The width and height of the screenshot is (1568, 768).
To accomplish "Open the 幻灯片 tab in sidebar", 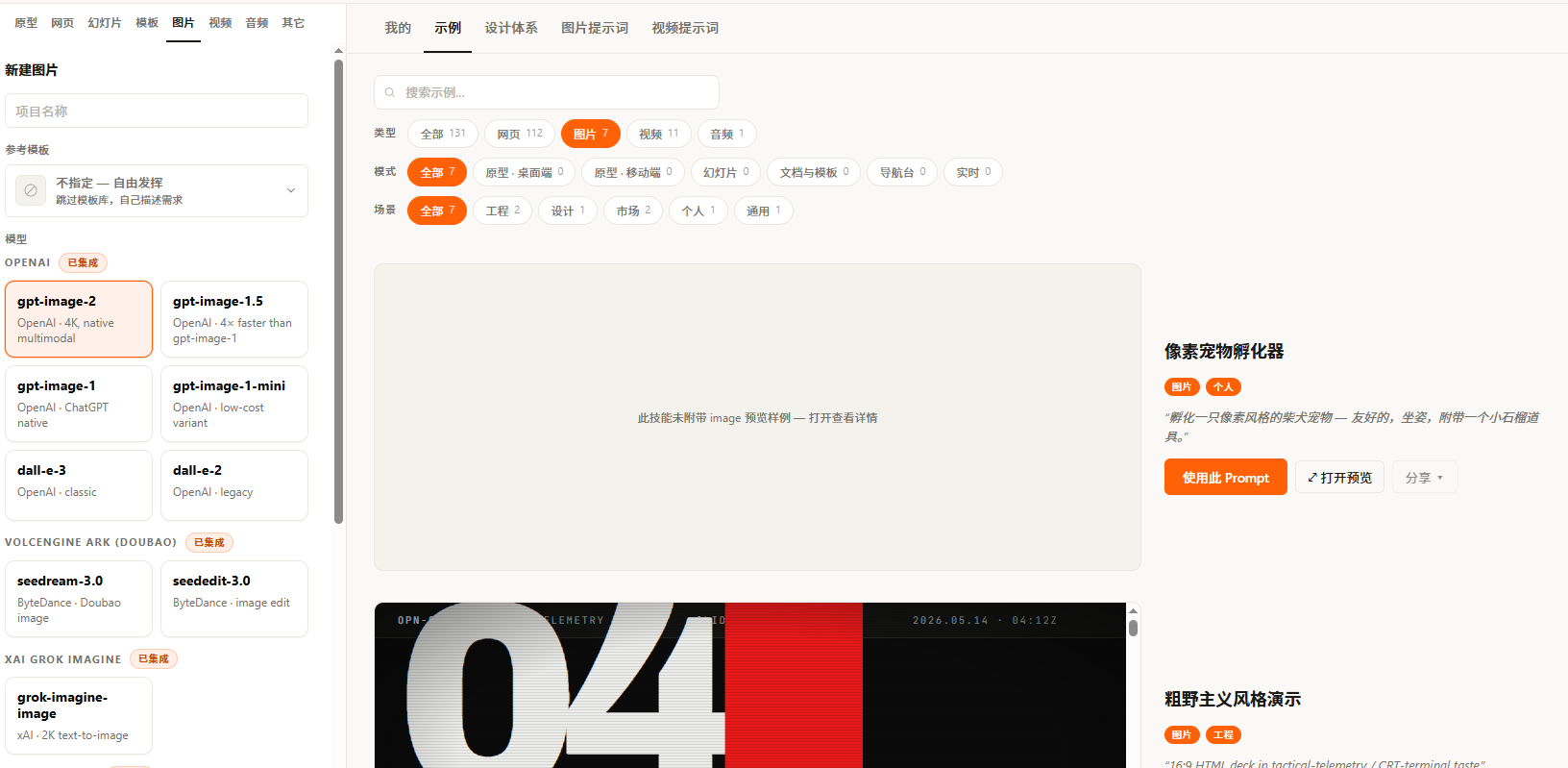I will tap(105, 23).
